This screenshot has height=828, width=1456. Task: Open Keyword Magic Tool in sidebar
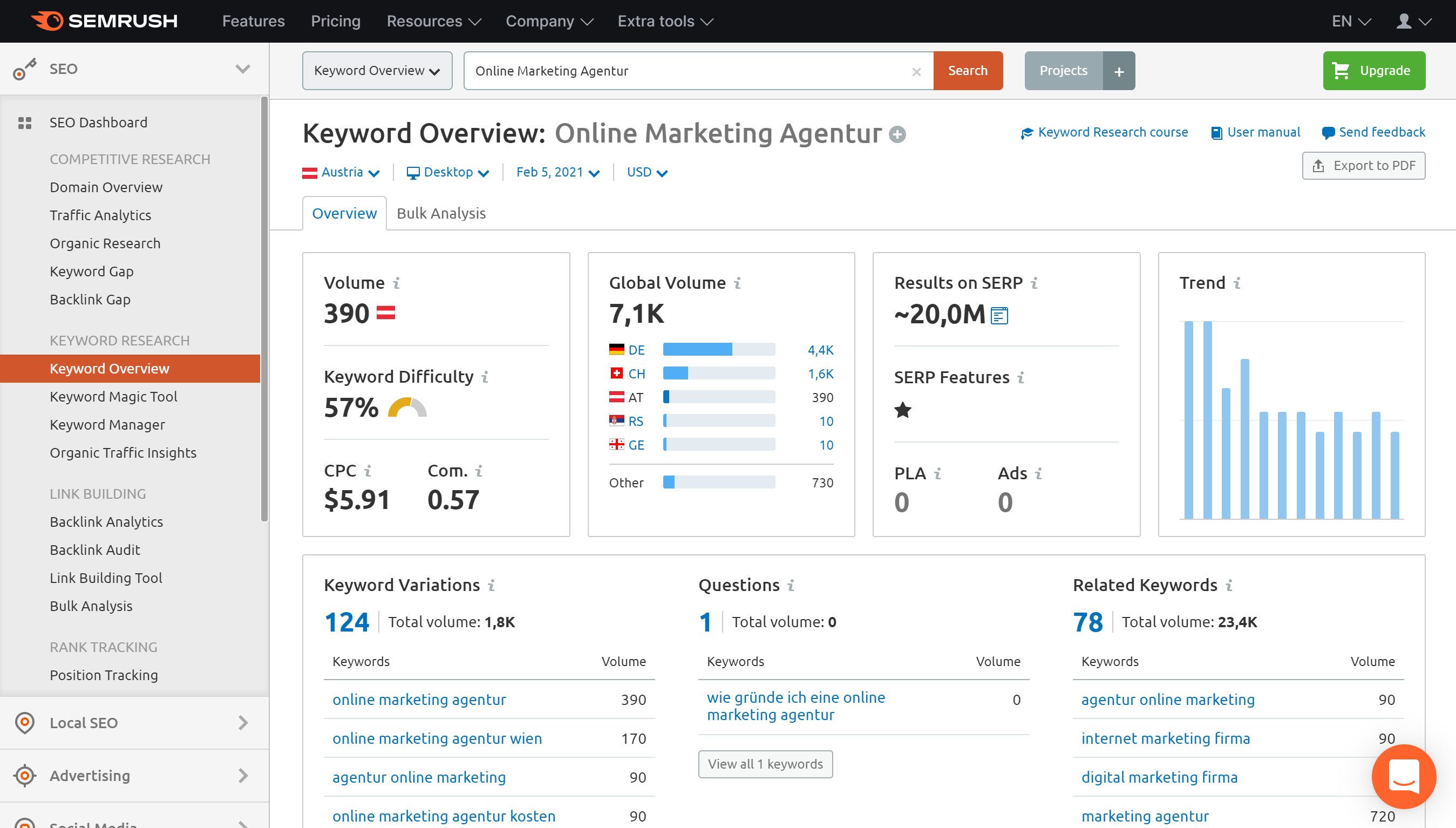coord(113,396)
